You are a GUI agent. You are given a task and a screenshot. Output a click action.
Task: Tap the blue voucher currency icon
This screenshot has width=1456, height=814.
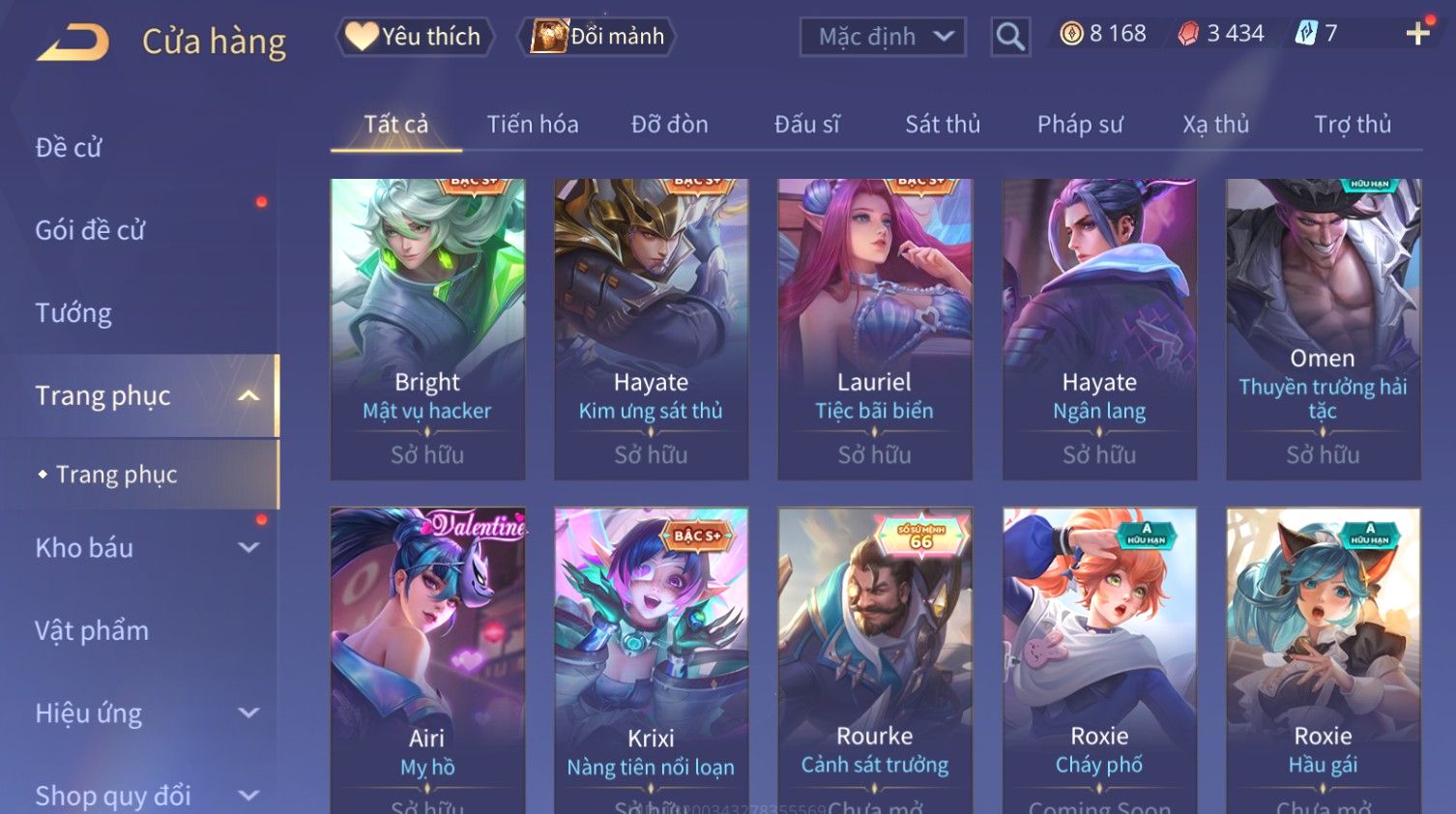coord(1306,34)
